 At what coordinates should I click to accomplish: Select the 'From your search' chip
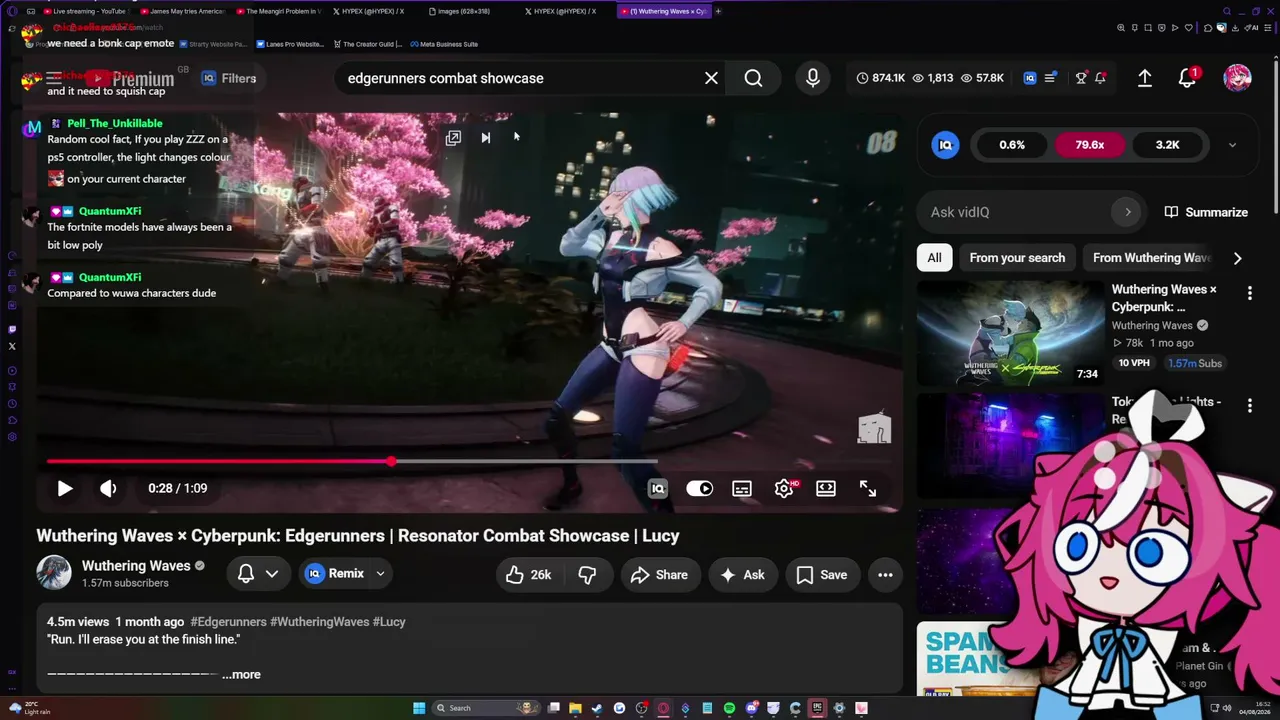[x=1017, y=258]
